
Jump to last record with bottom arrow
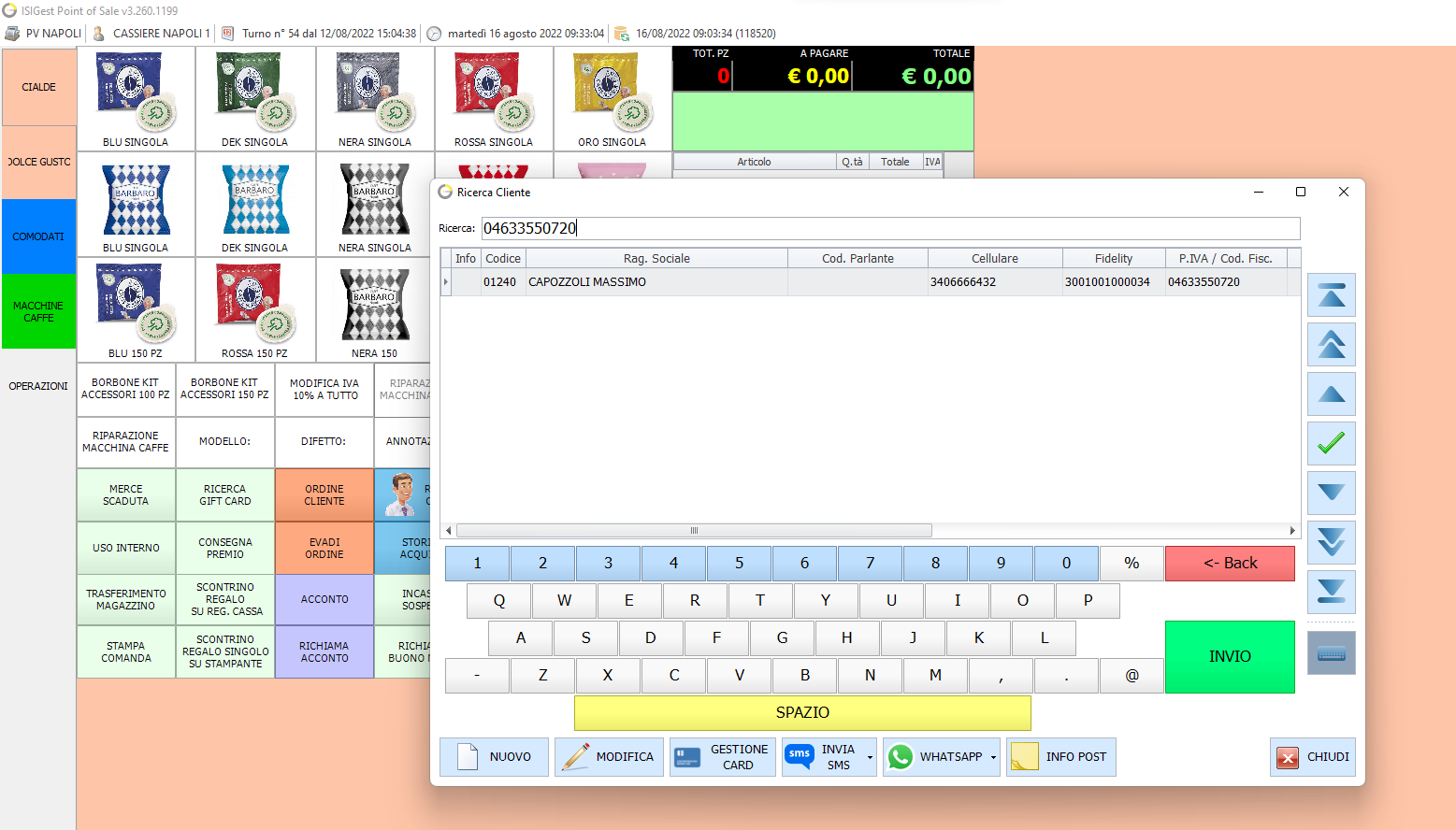click(1331, 592)
